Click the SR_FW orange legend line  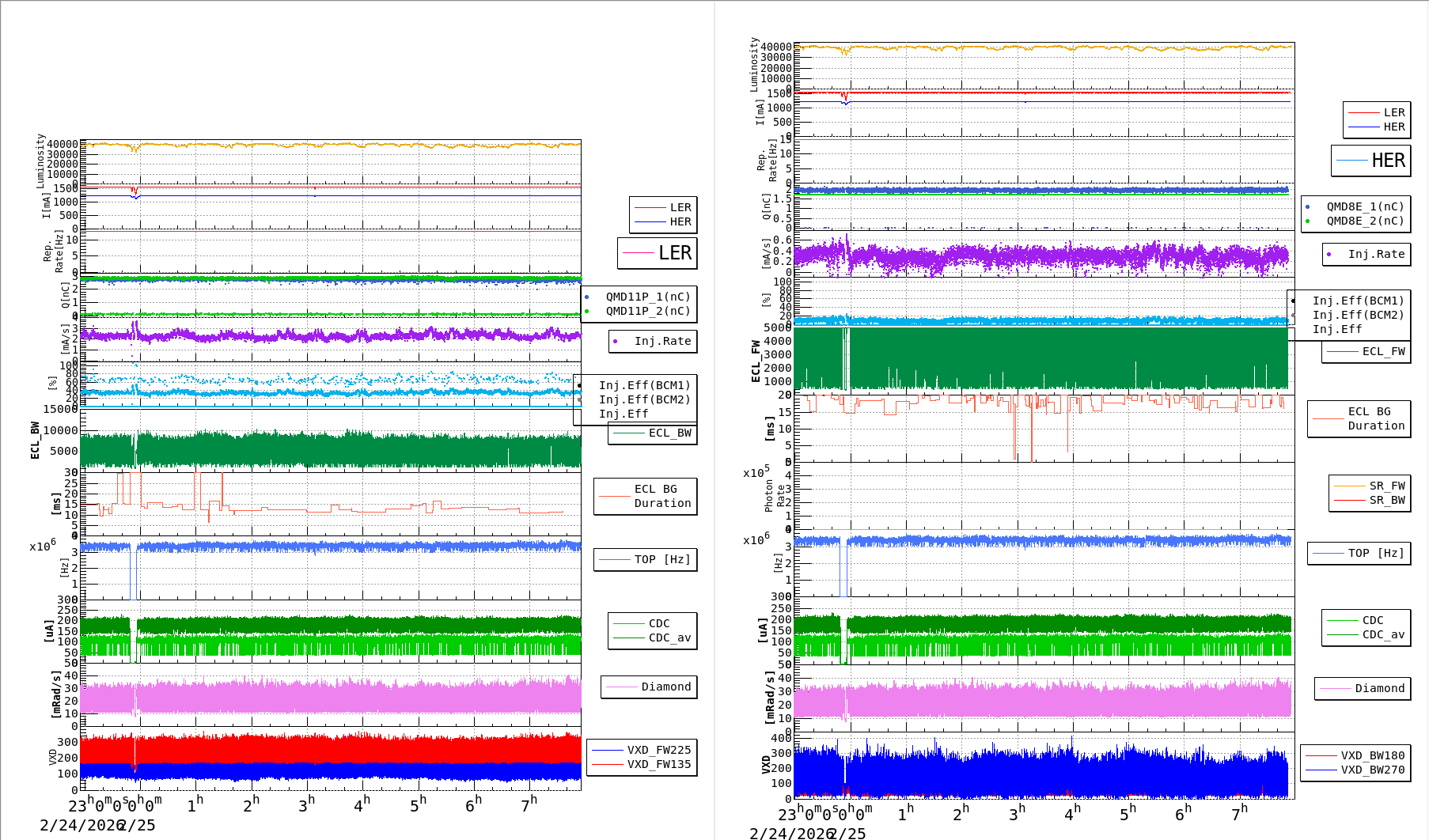(x=1349, y=486)
